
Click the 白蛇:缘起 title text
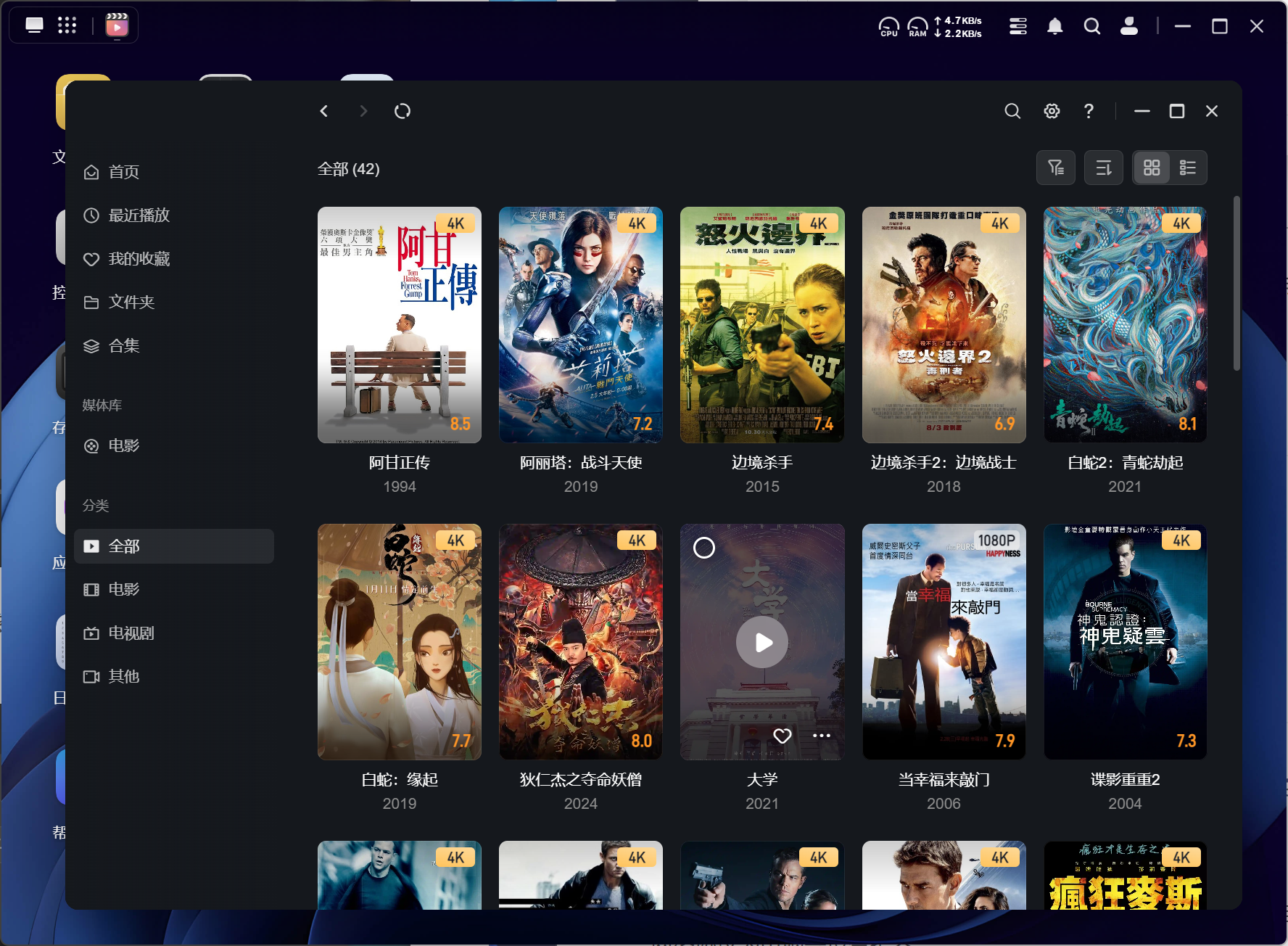(x=400, y=780)
